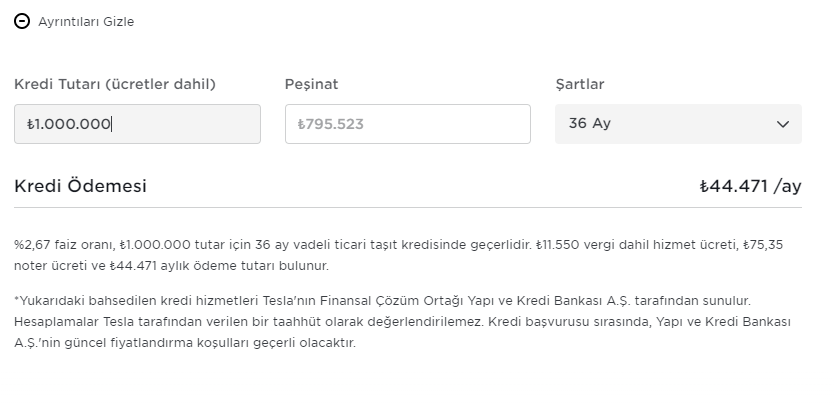Click the Şartlar label above dropdown
Screen dimensions: 838x408
pyautogui.click(x=580, y=84)
